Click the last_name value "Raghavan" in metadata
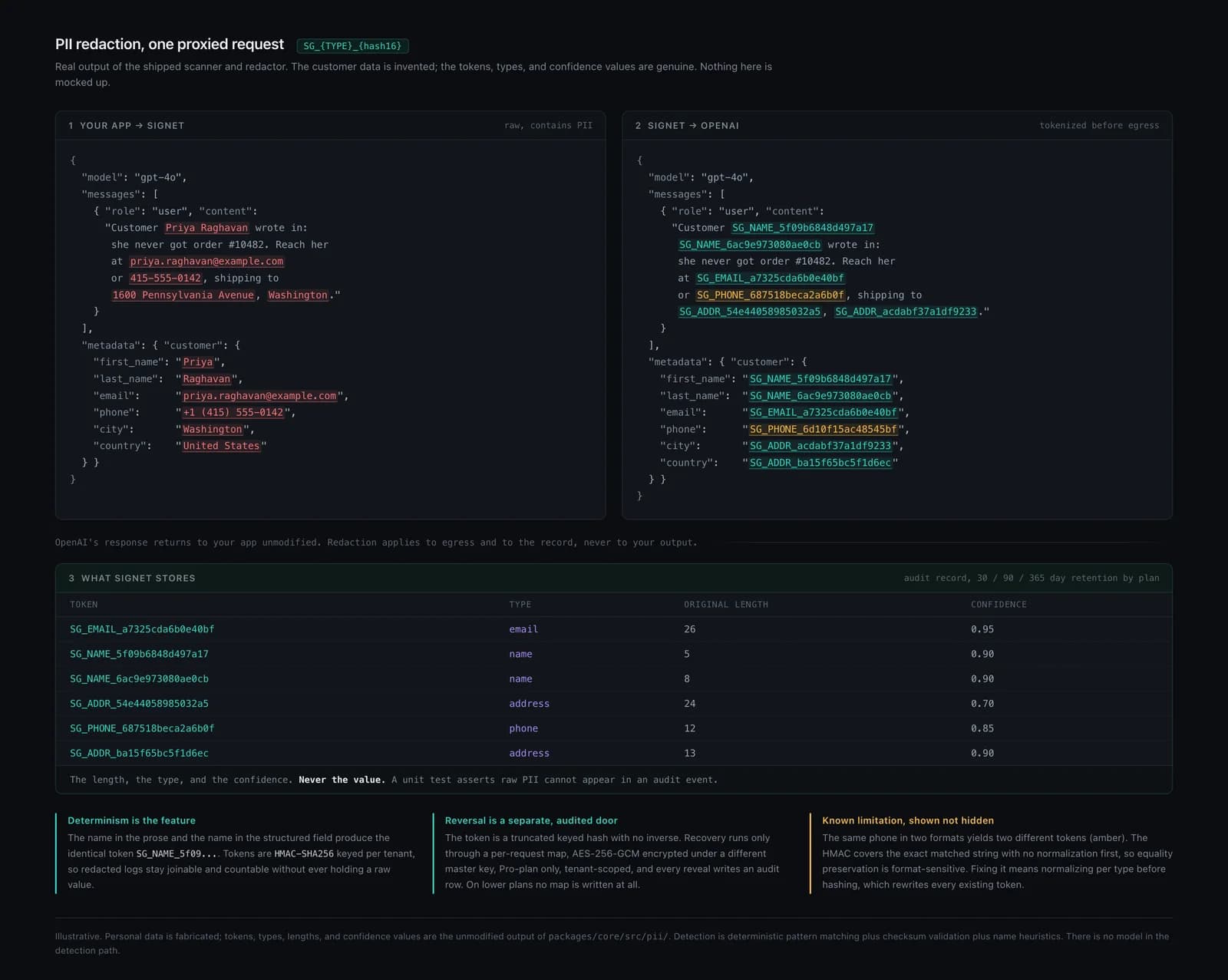 206,379
